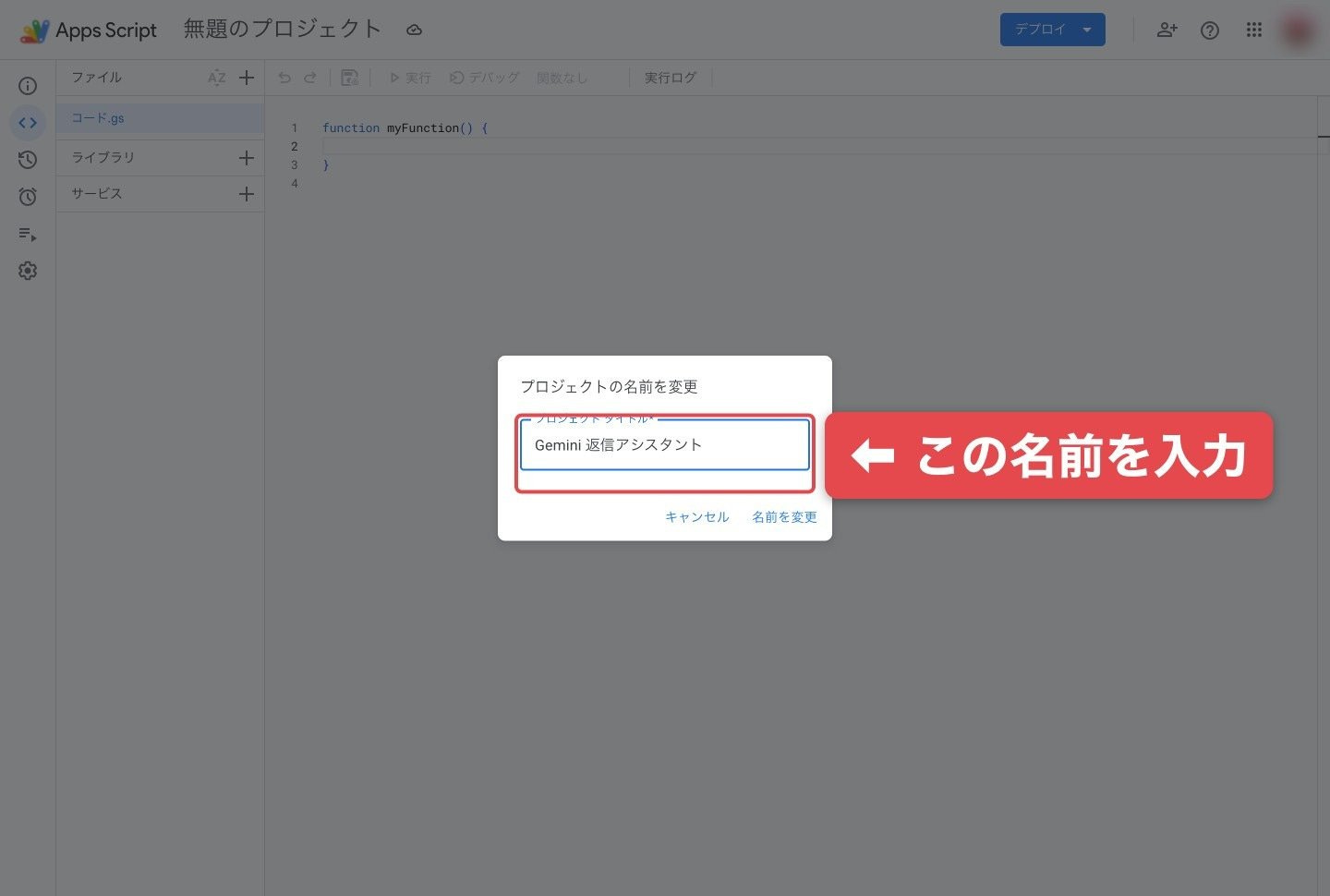Open Triggers alarm clock icon
The image size is (1330, 896).
(x=28, y=197)
